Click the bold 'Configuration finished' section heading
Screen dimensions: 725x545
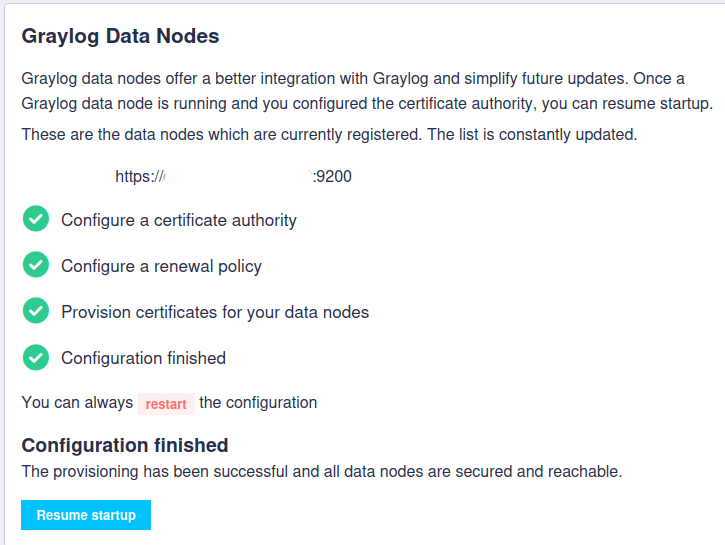pos(125,445)
